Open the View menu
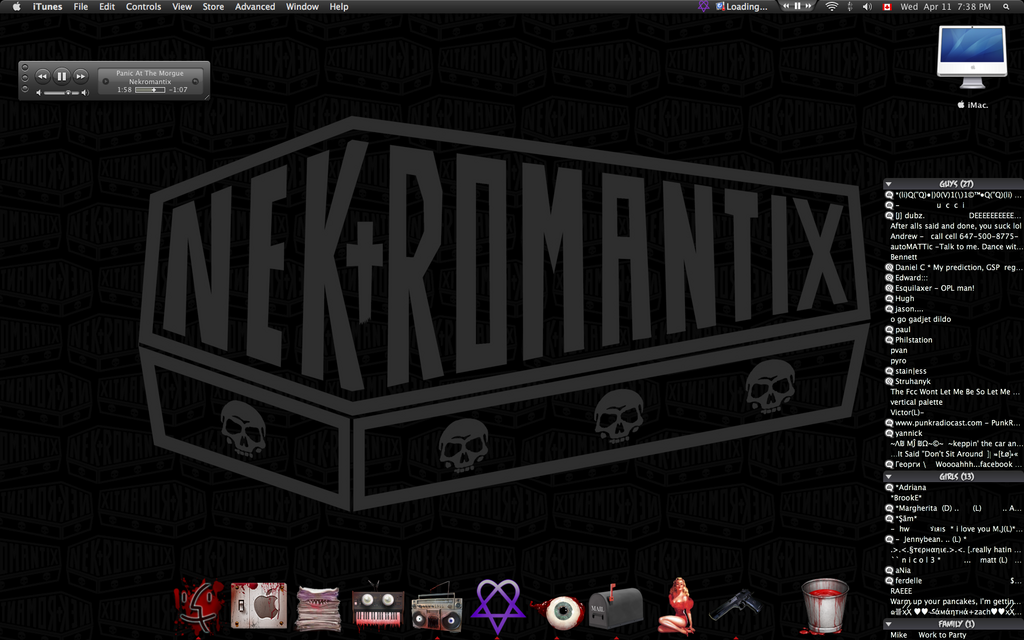 (x=182, y=7)
